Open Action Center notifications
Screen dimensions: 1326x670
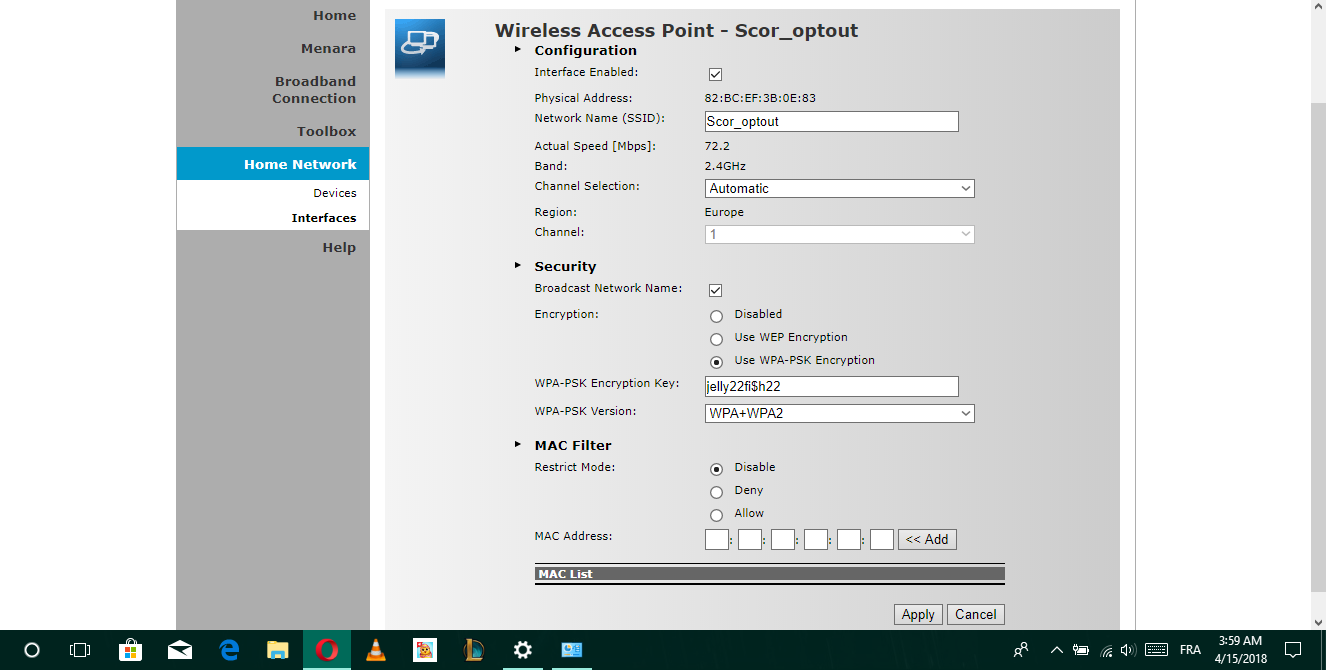[1293, 650]
